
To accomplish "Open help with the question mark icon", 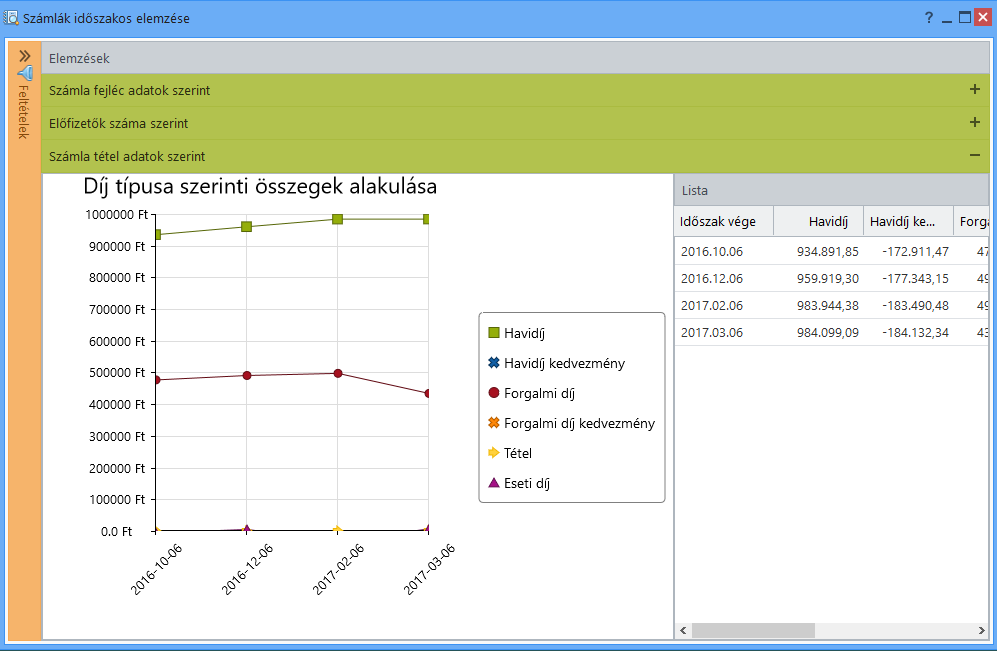I will [929, 18].
